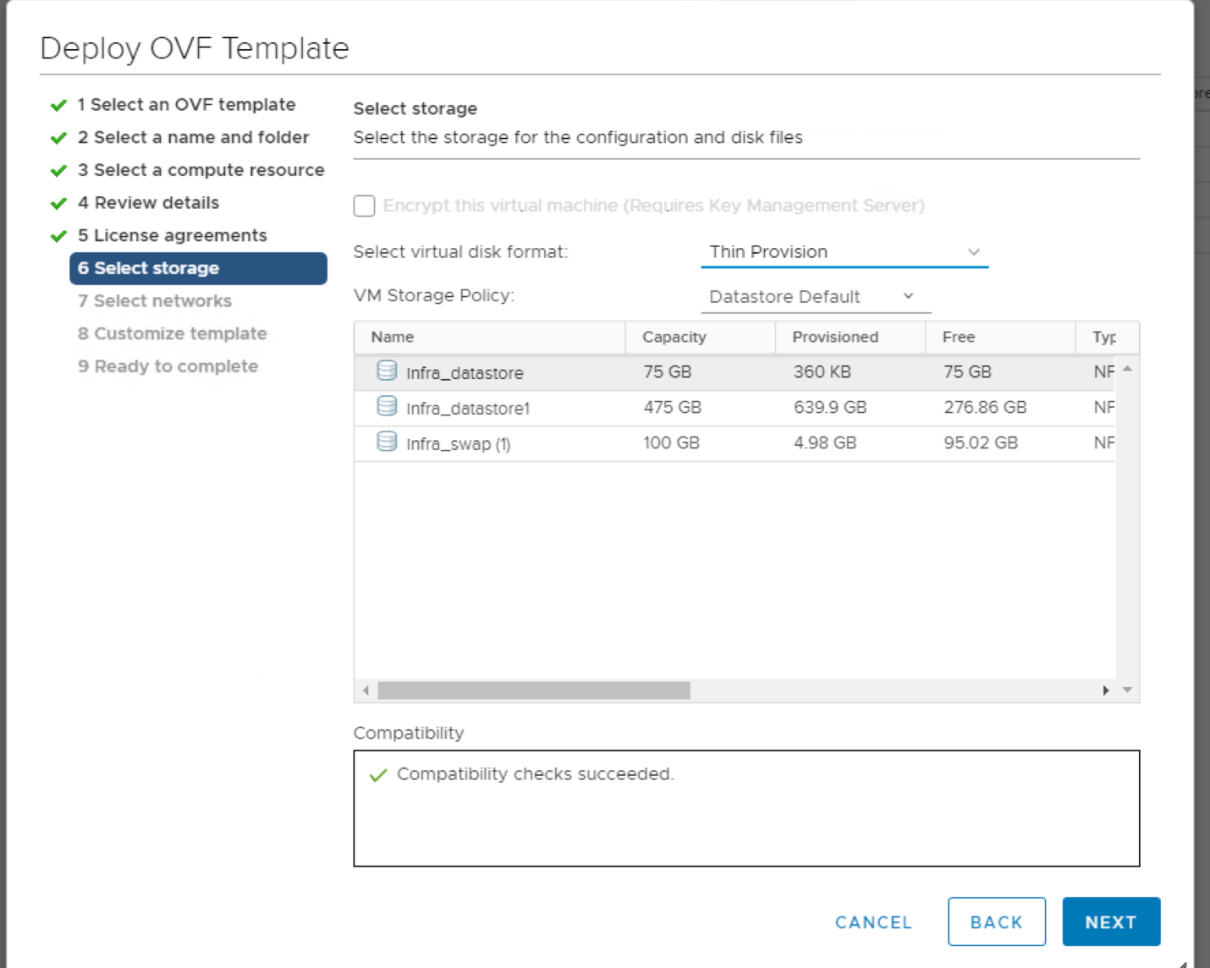Click the Infra_datastore1 database icon

coord(386,407)
